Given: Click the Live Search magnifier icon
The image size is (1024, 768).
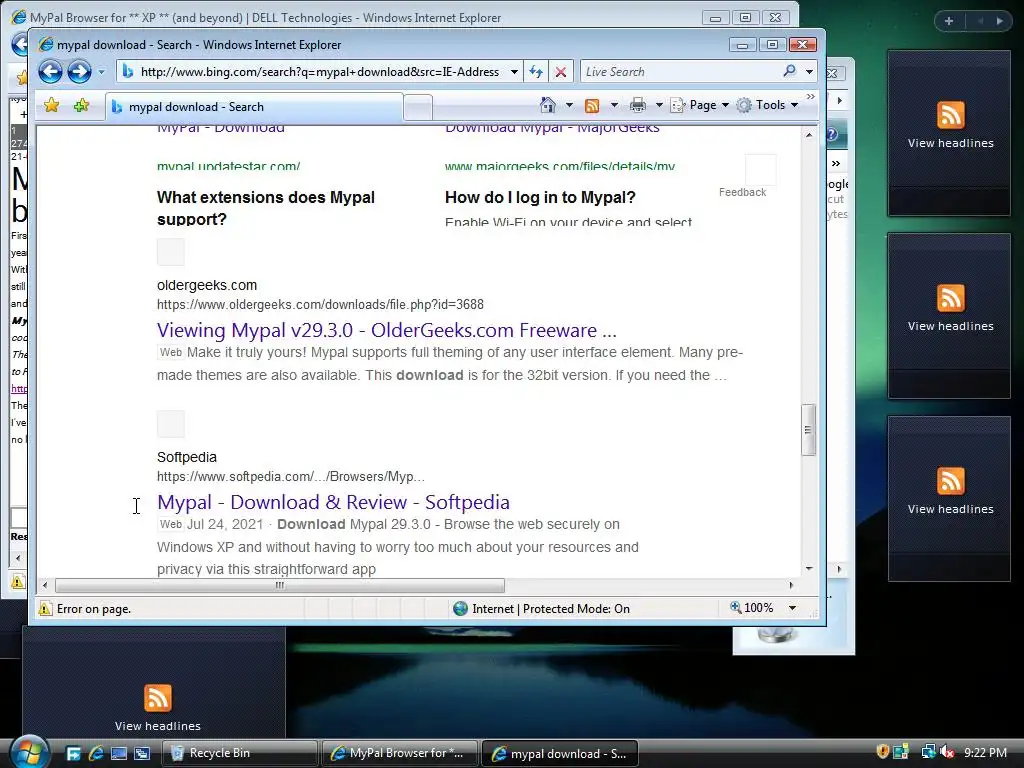Looking at the screenshot, I should pyautogui.click(x=789, y=71).
